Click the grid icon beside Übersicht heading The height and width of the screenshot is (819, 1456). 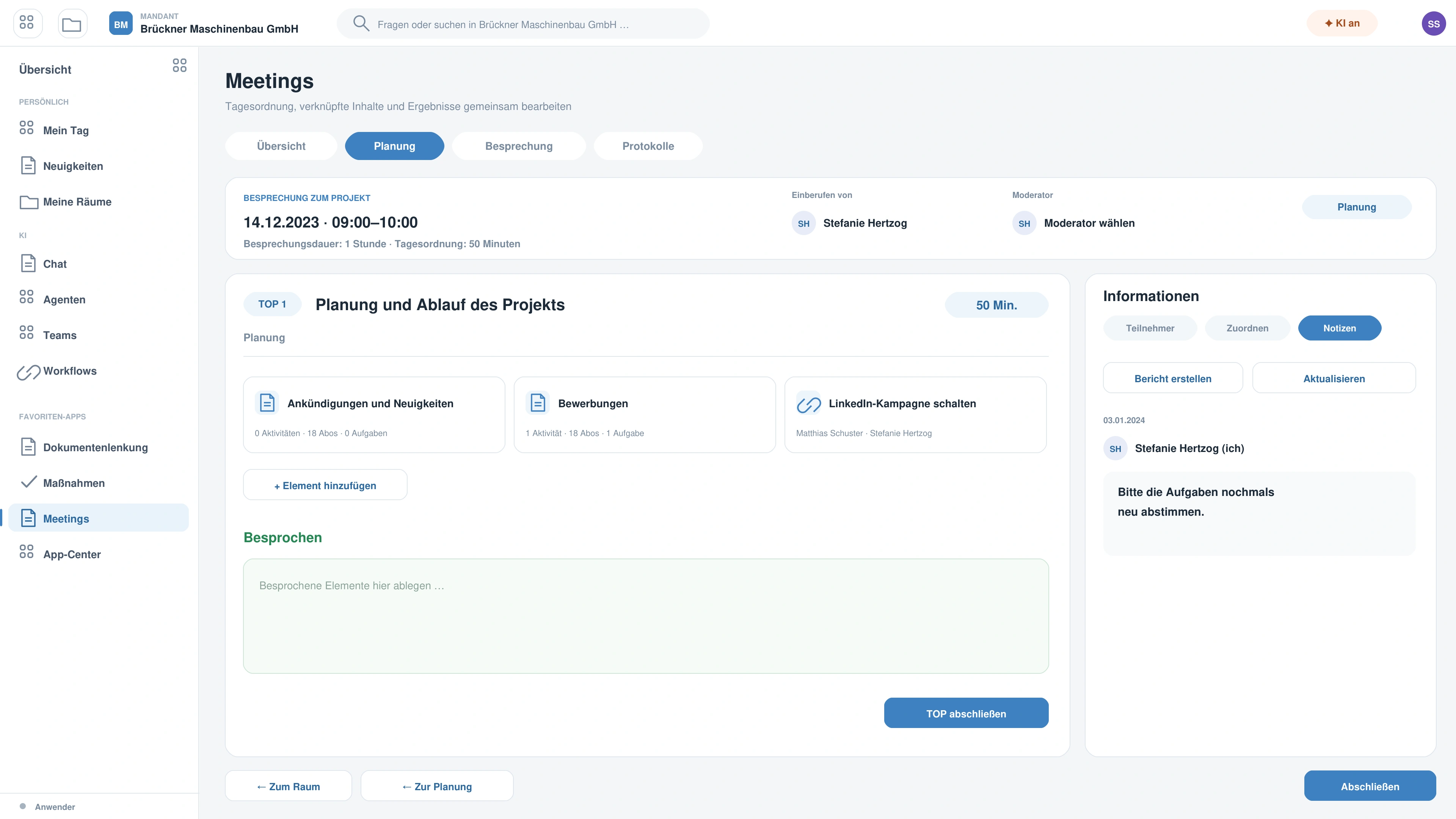point(180,66)
